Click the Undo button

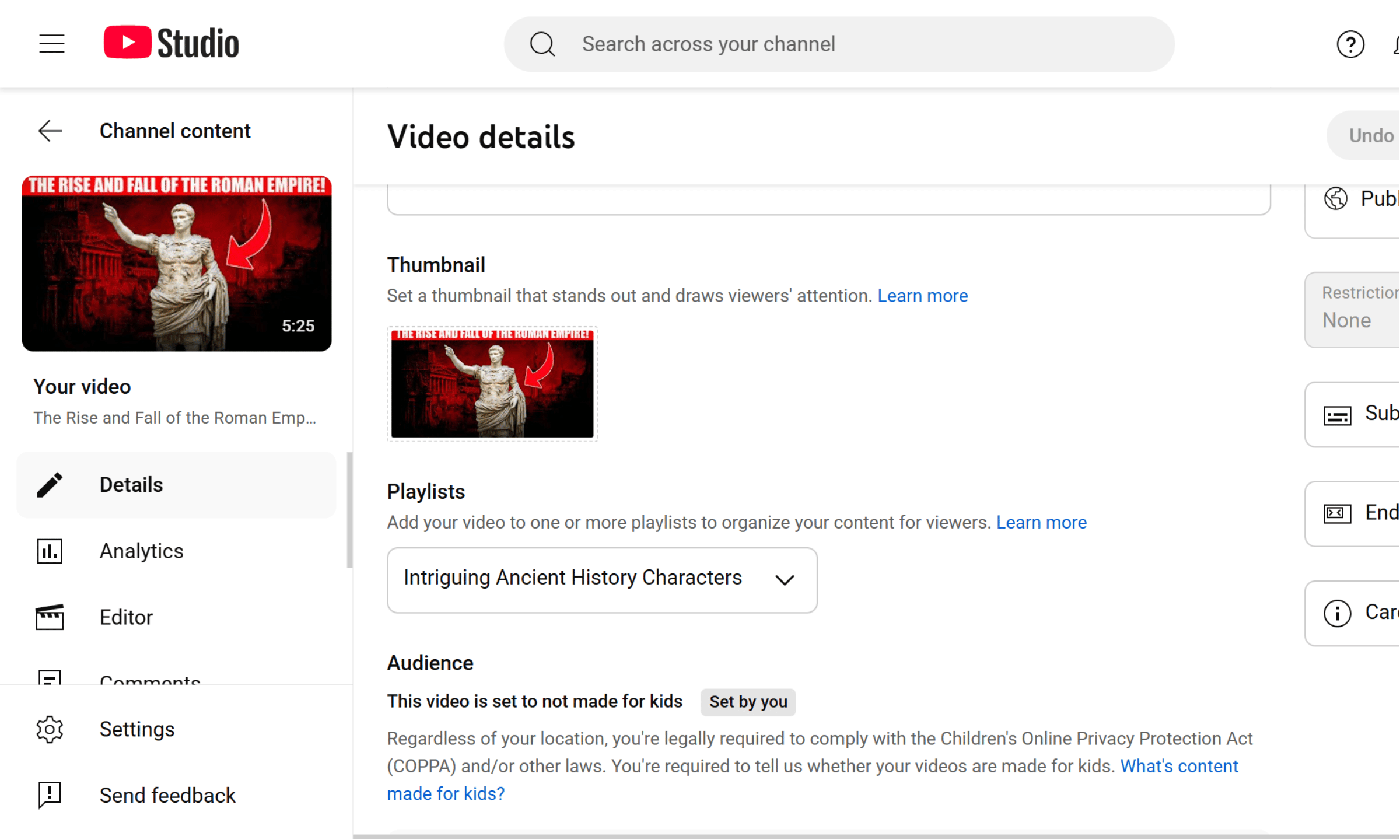[x=1371, y=135]
